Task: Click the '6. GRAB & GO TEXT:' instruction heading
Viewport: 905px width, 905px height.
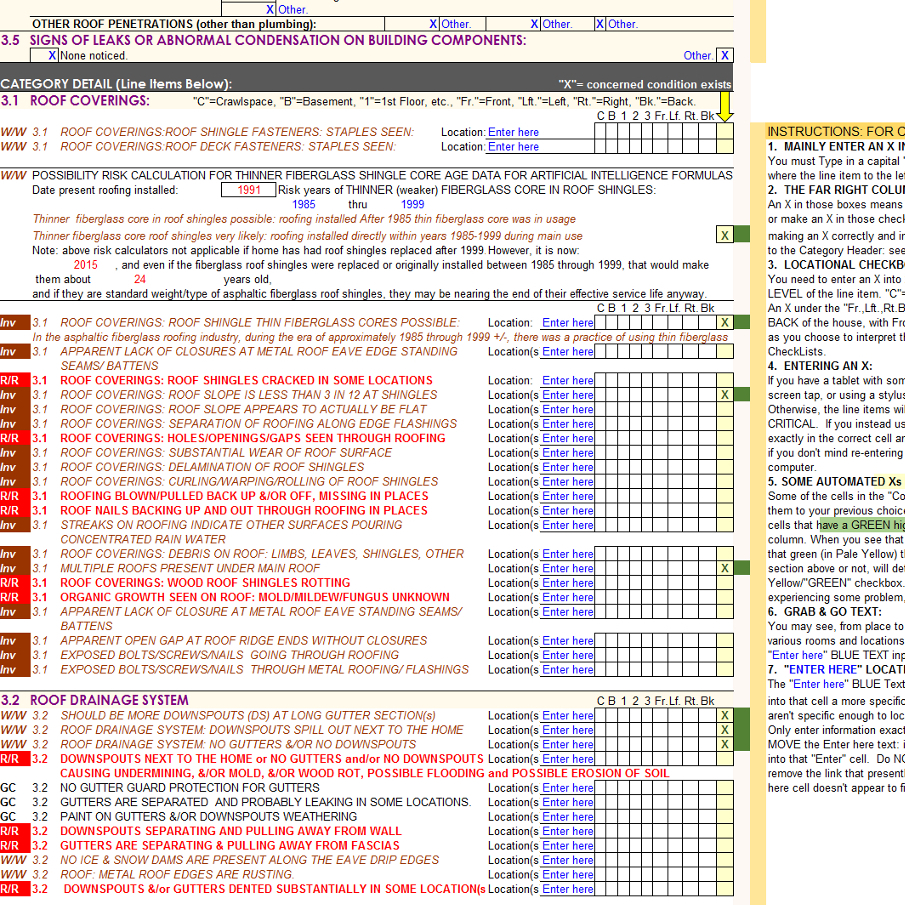Action: 825,612
